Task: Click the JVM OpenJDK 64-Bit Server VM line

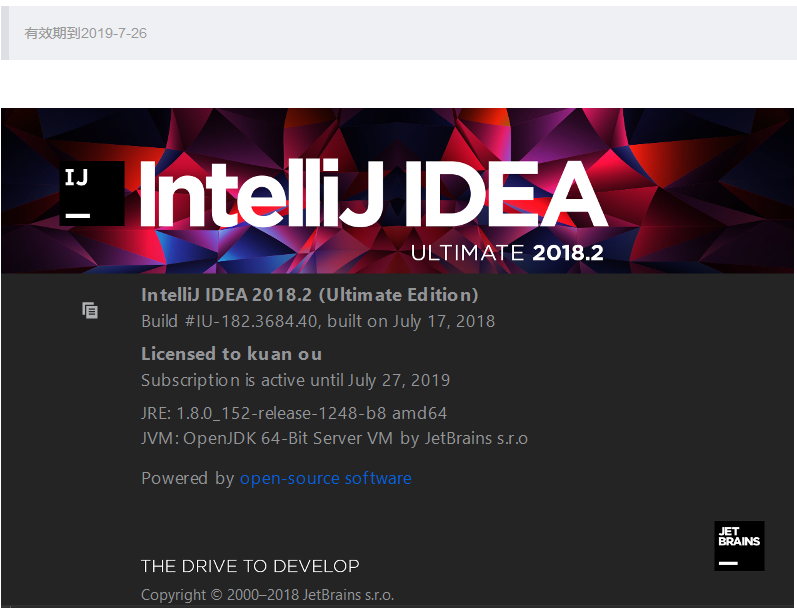Action: click(334, 438)
